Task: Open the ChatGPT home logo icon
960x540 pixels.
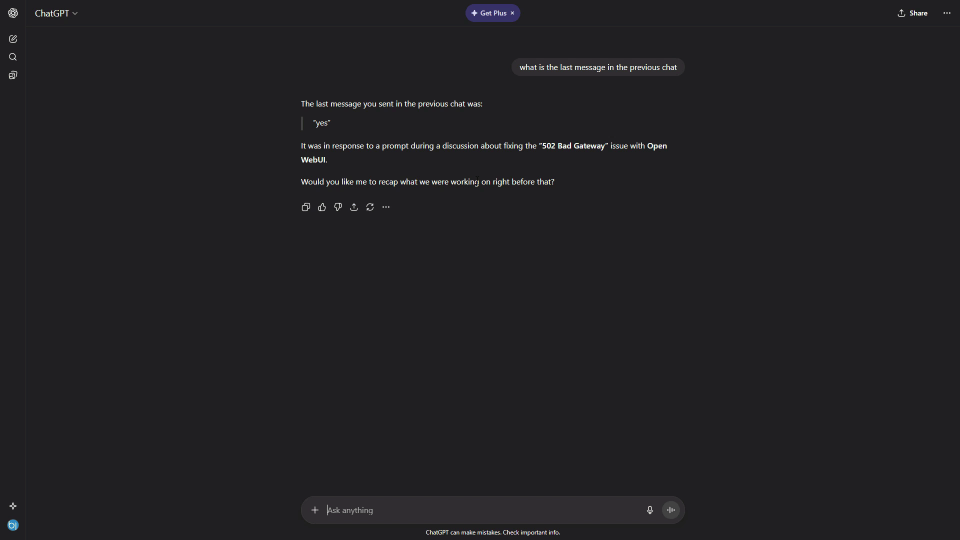Action: point(13,13)
